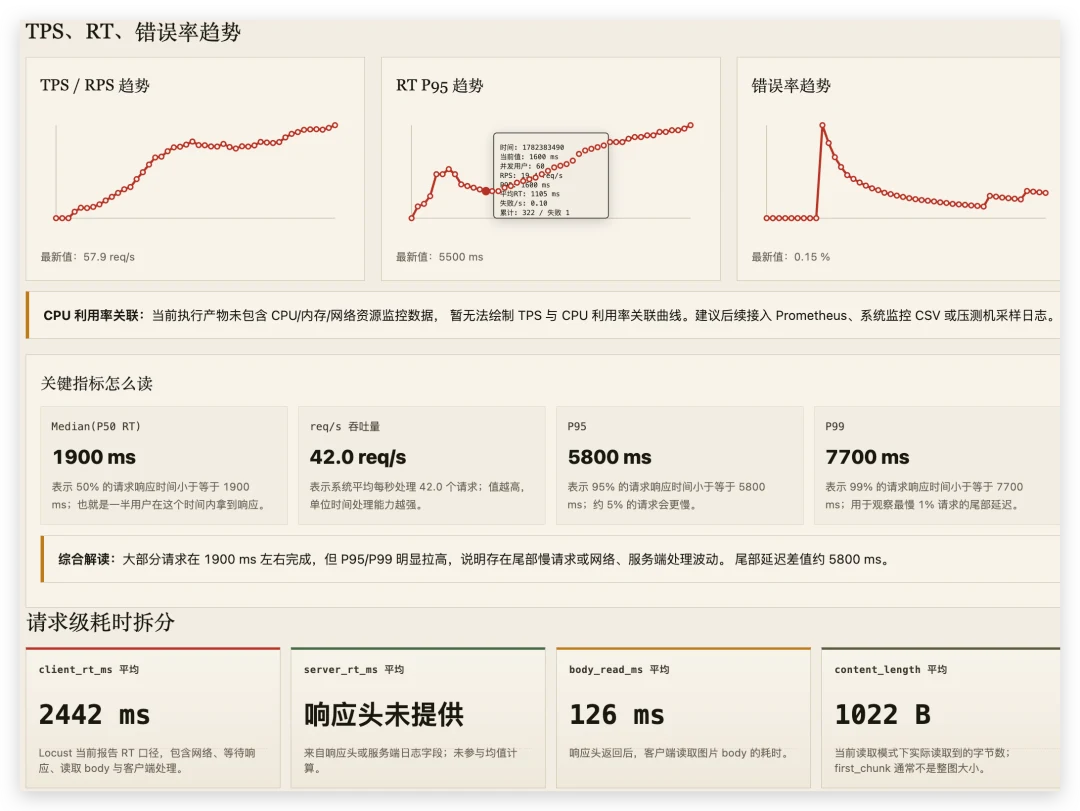This screenshot has height=811, width=1080.
Task: Click the 'RT P95 趋势' chart title
Action: coord(439,85)
